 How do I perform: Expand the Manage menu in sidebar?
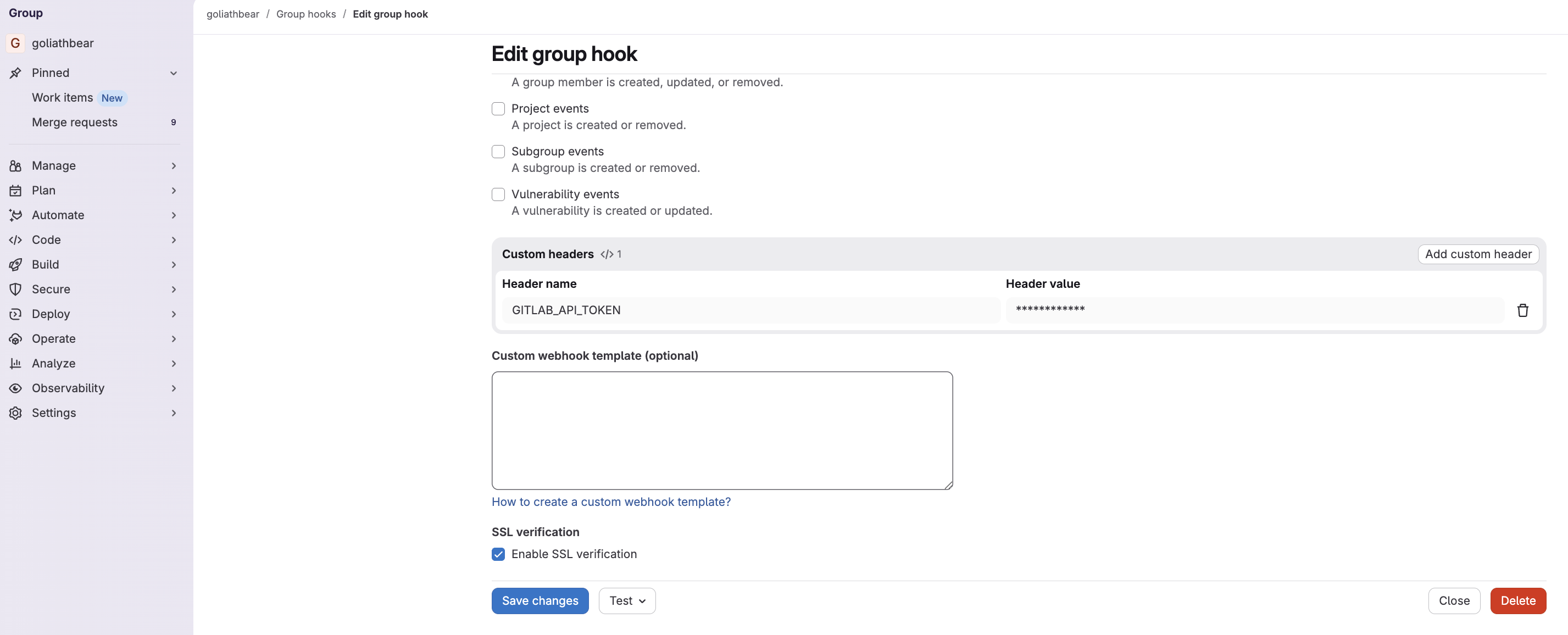pyautogui.click(x=53, y=165)
